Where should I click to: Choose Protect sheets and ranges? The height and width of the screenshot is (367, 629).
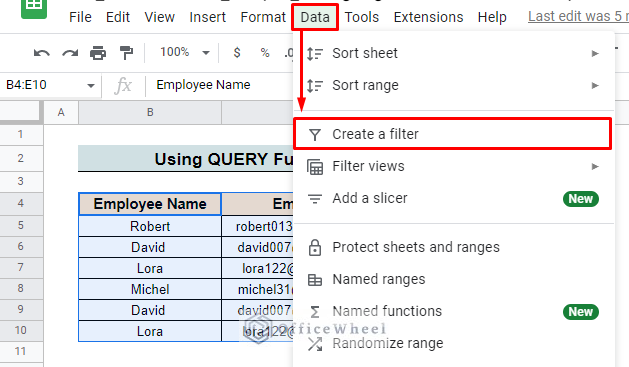pos(454,247)
